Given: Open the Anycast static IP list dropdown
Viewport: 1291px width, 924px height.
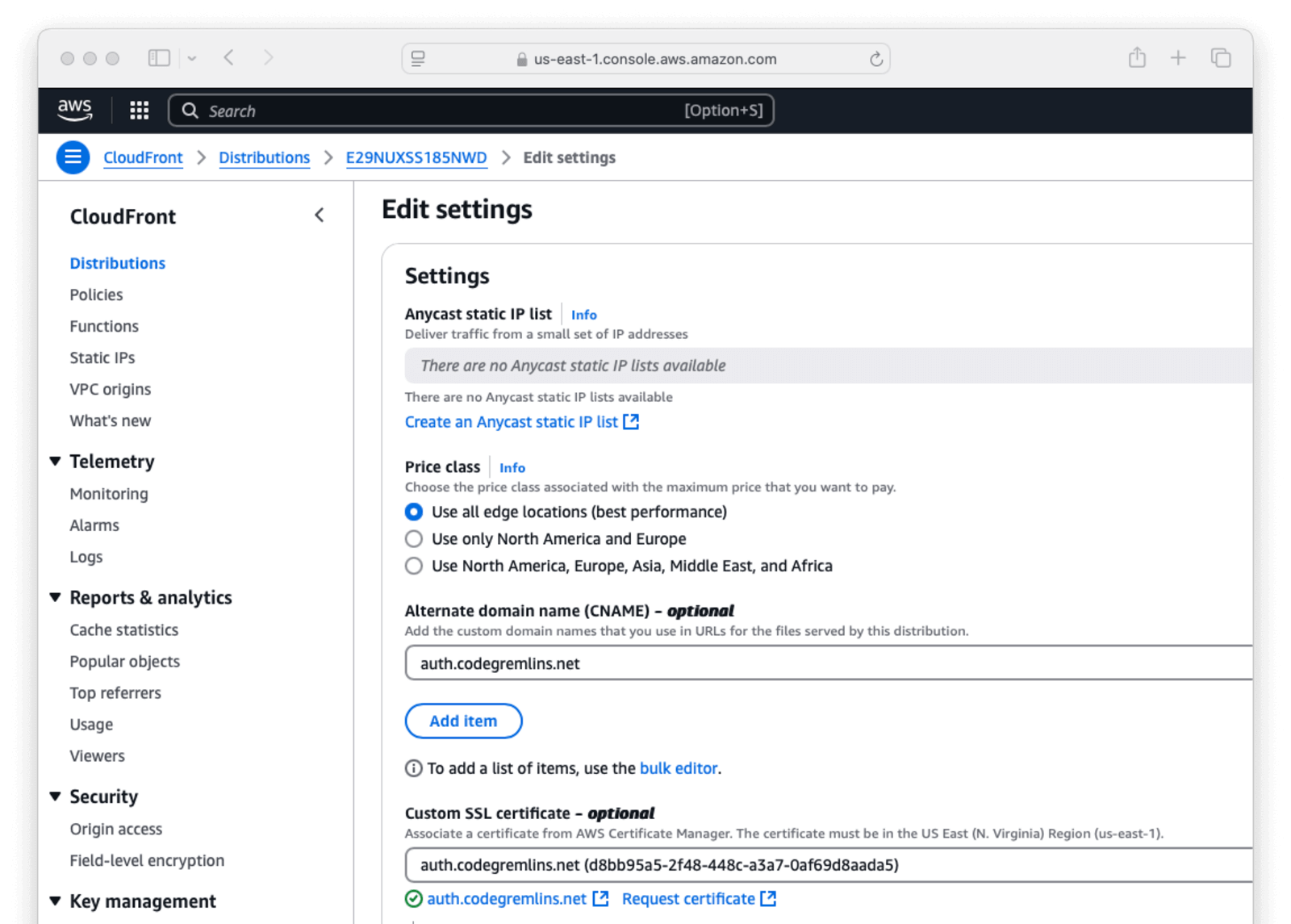Looking at the screenshot, I should coord(829,366).
